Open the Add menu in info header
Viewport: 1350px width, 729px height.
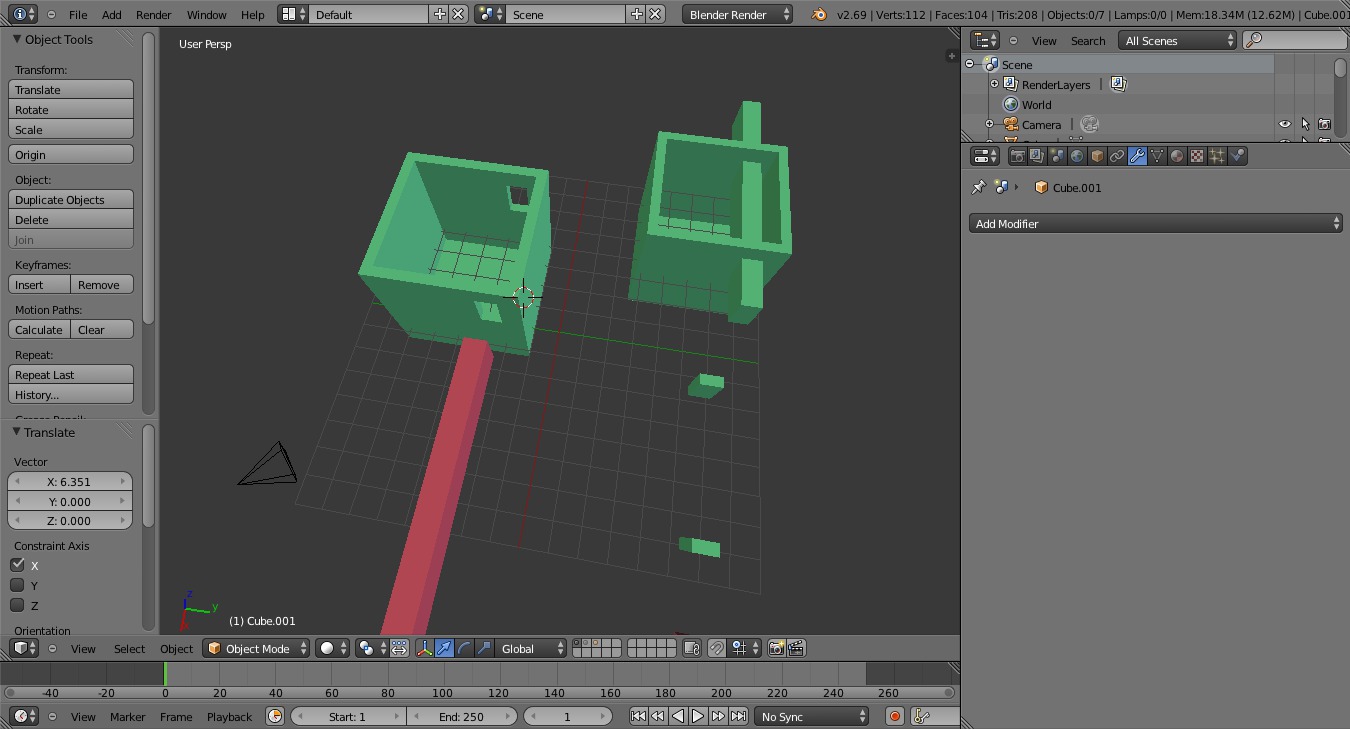pyautogui.click(x=112, y=14)
